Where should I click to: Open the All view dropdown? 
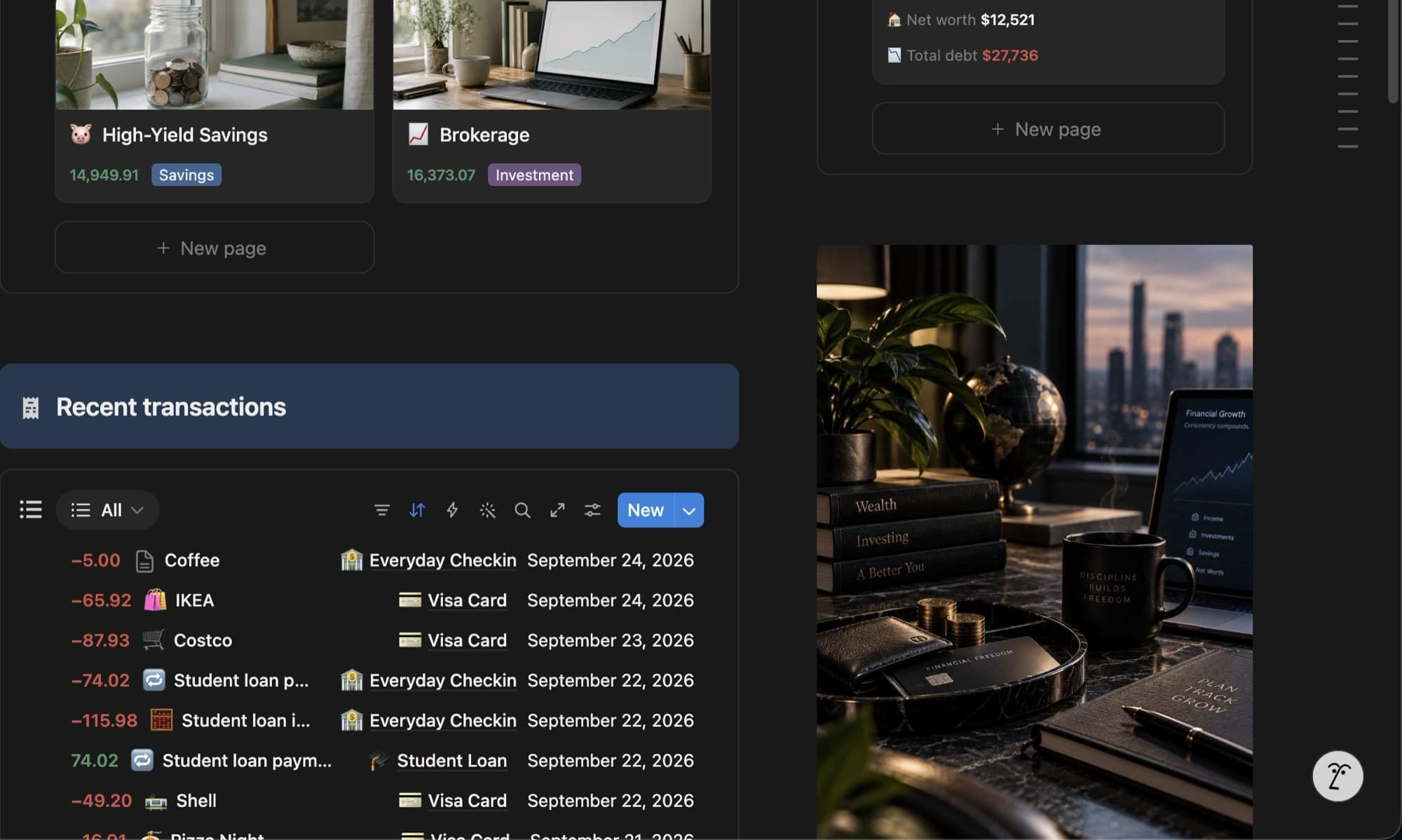coord(107,510)
